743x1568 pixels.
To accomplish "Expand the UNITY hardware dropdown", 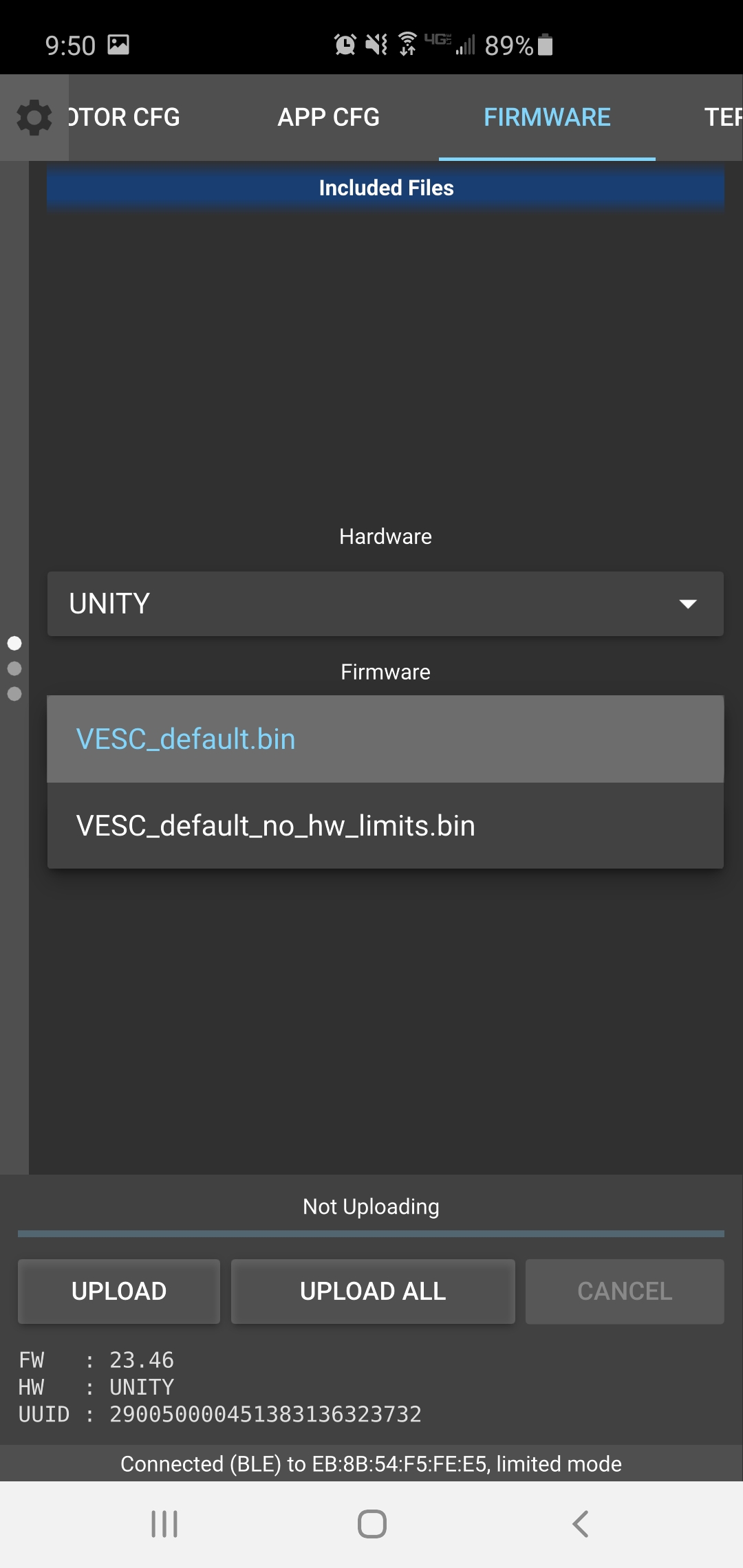I will (x=385, y=604).
